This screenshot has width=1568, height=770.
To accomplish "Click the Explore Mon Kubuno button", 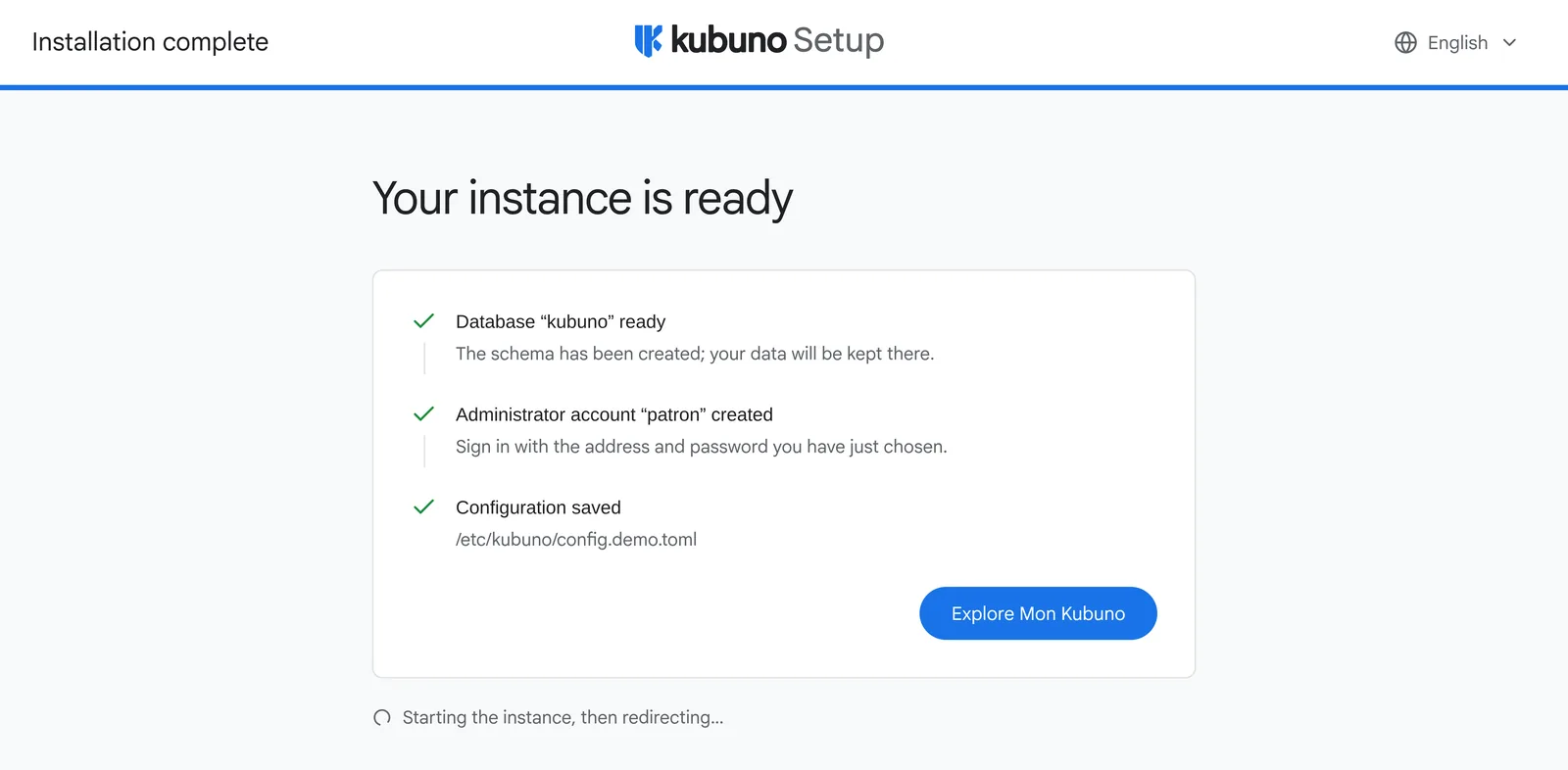I will point(1038,613).
